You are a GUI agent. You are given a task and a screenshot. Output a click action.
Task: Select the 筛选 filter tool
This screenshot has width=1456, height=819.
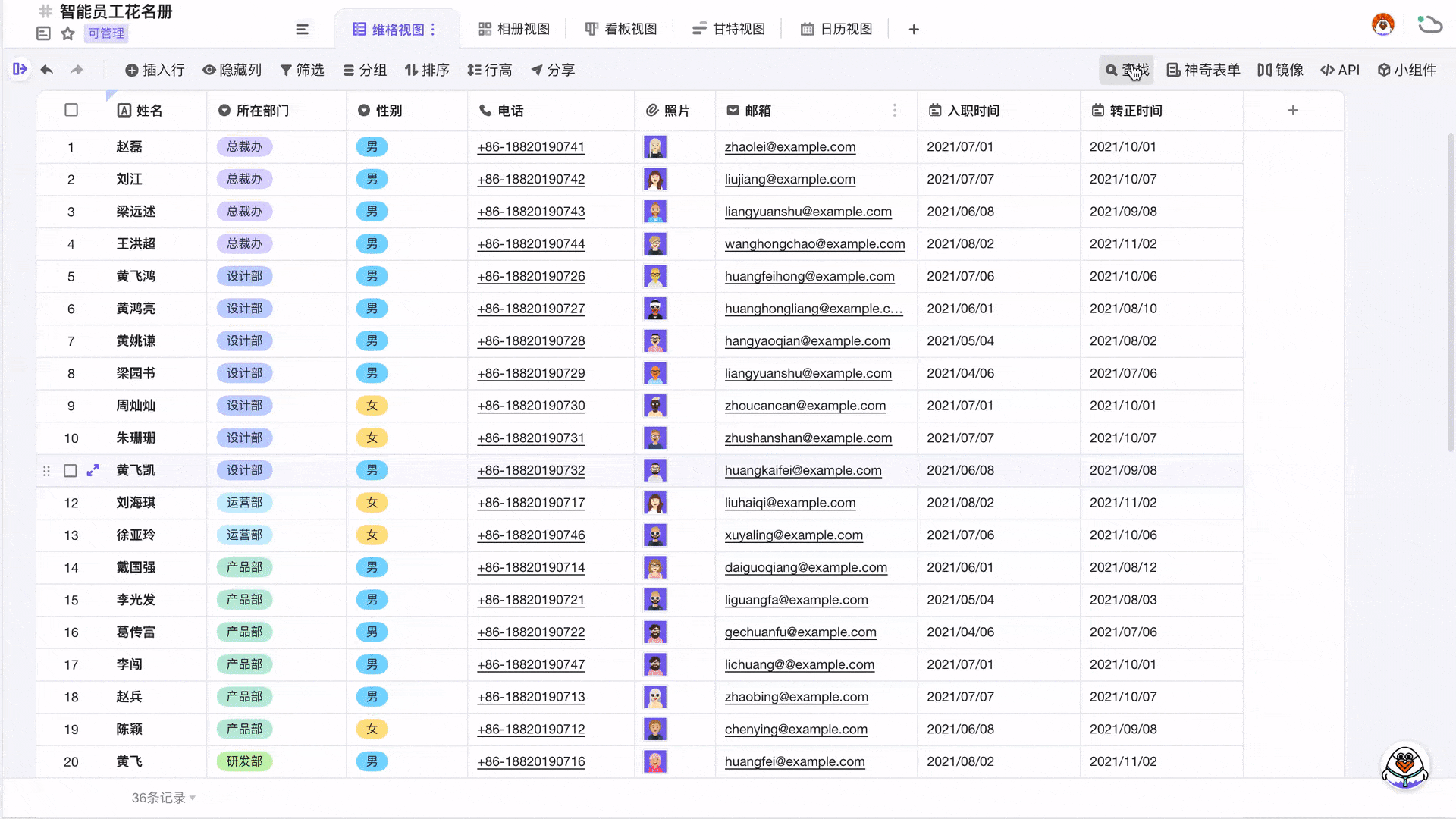tap(302, 70)
